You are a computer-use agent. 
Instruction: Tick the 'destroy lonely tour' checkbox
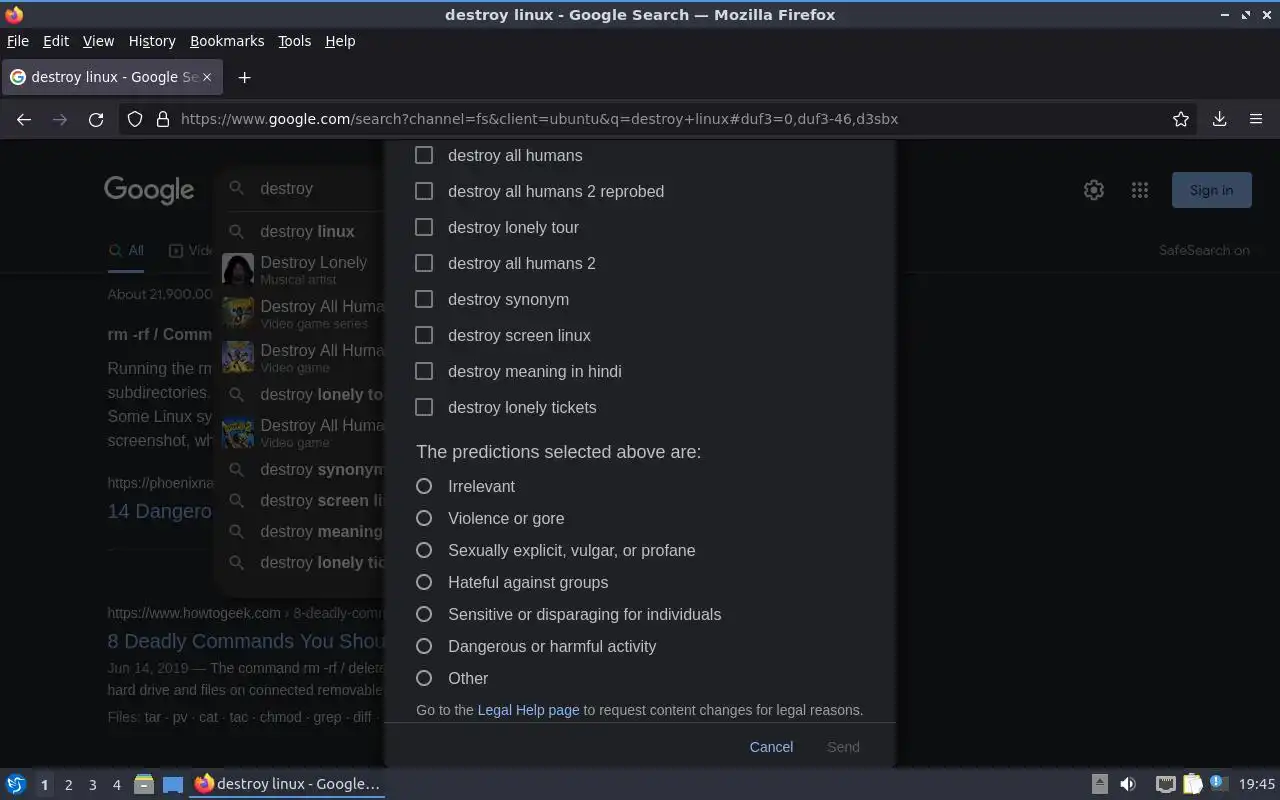[x=424, y=227]
